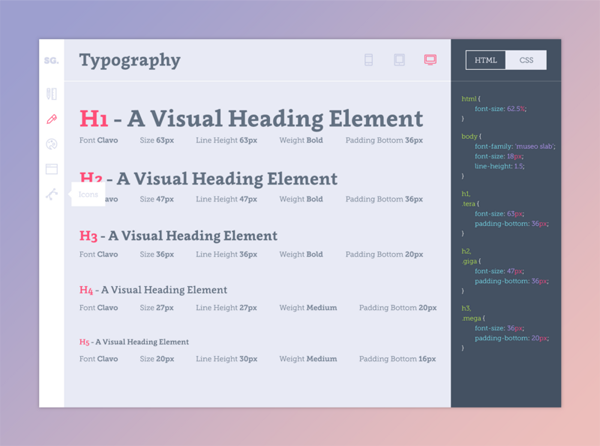The height and width of the screenshot is (446, 600).
Task: Open the browser window layout sidebar icon
Action: 52,169
